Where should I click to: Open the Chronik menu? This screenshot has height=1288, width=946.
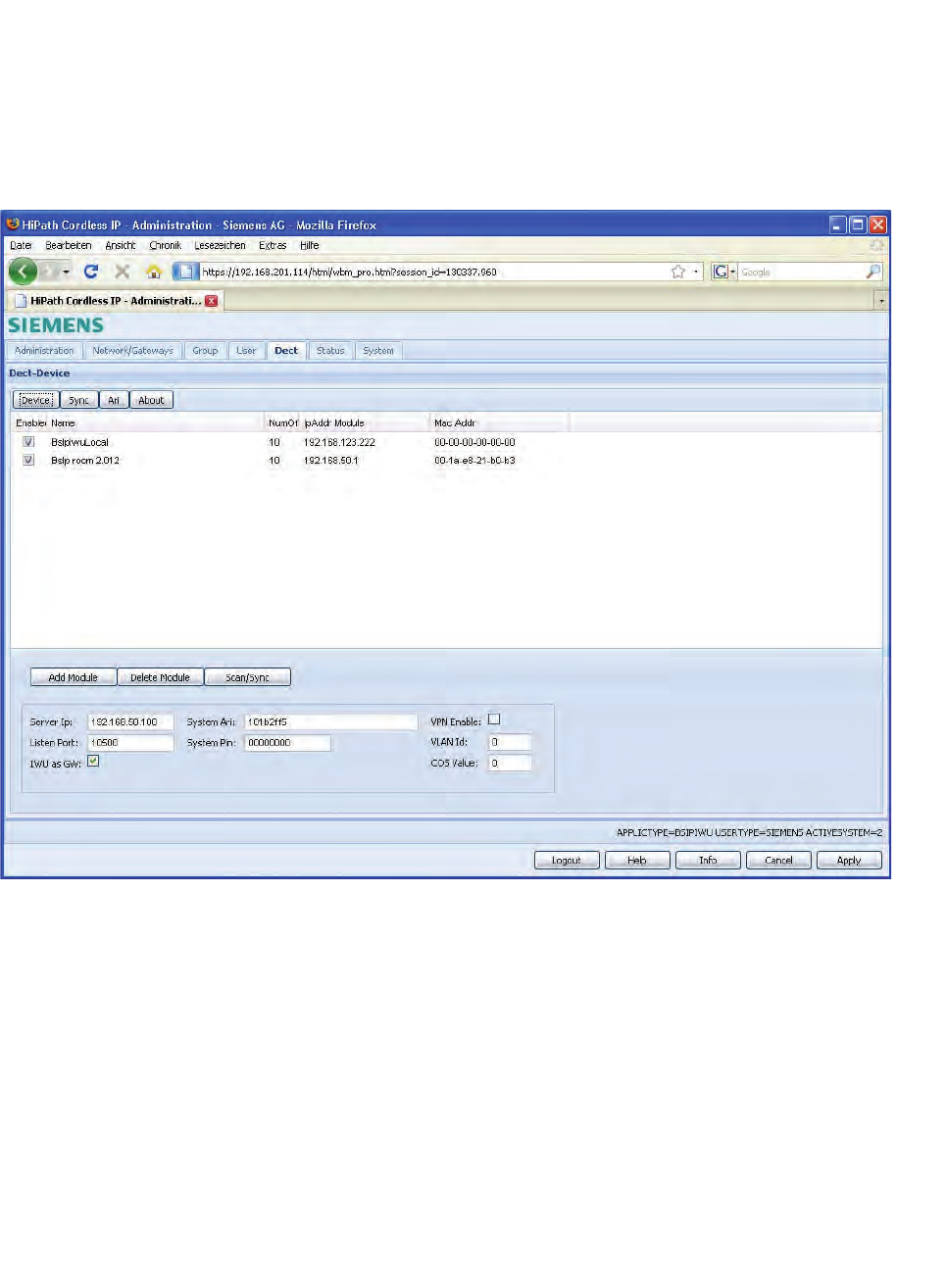tap(165, 246)
